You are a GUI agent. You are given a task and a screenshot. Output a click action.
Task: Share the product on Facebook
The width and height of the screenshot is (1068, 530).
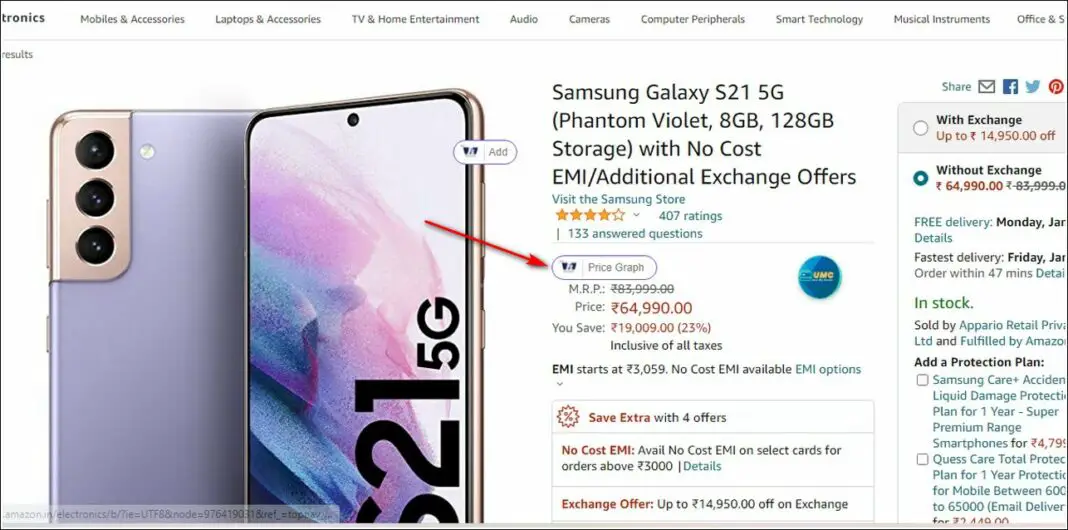pyautogui.click(x=1010, y=87)
